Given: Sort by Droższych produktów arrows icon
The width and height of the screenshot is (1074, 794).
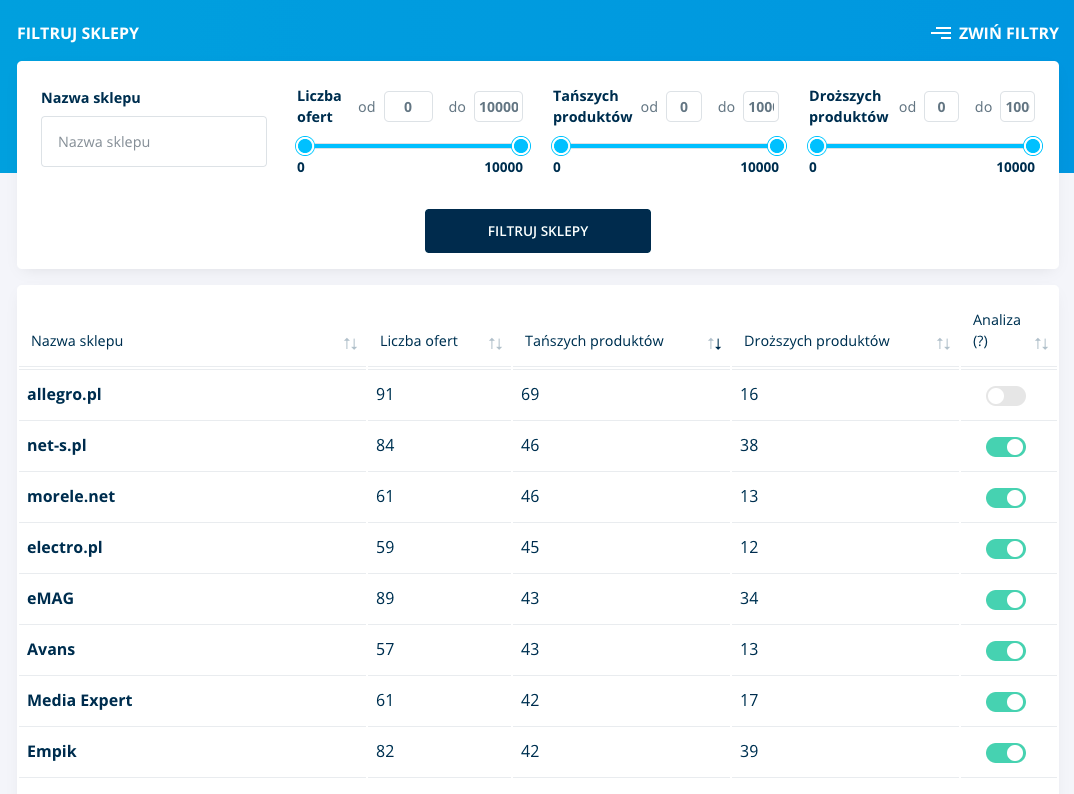Looking at the screenshot, I should pyautogui.click(x=943, y=343).
